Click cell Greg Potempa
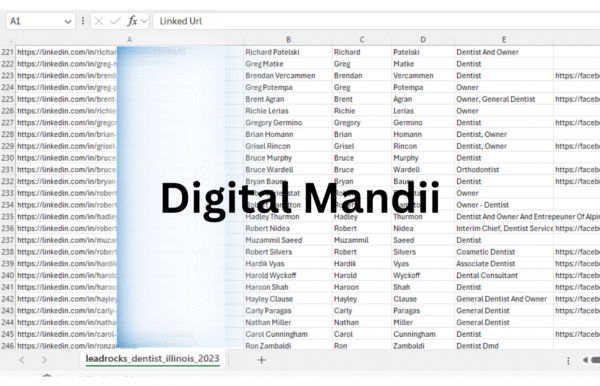Viewport: 600px width, 386px height. [288, 87]
